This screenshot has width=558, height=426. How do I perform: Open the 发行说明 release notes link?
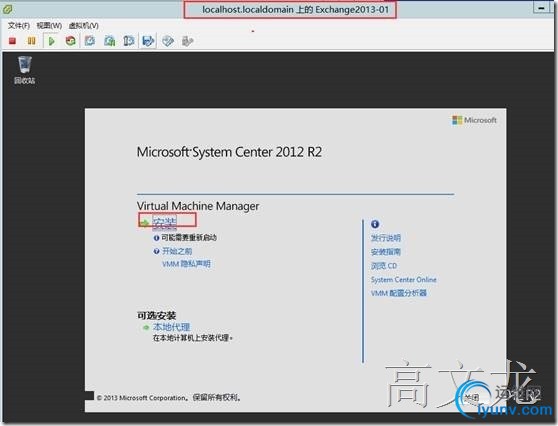pyautogui.click(x=386, y=238)
